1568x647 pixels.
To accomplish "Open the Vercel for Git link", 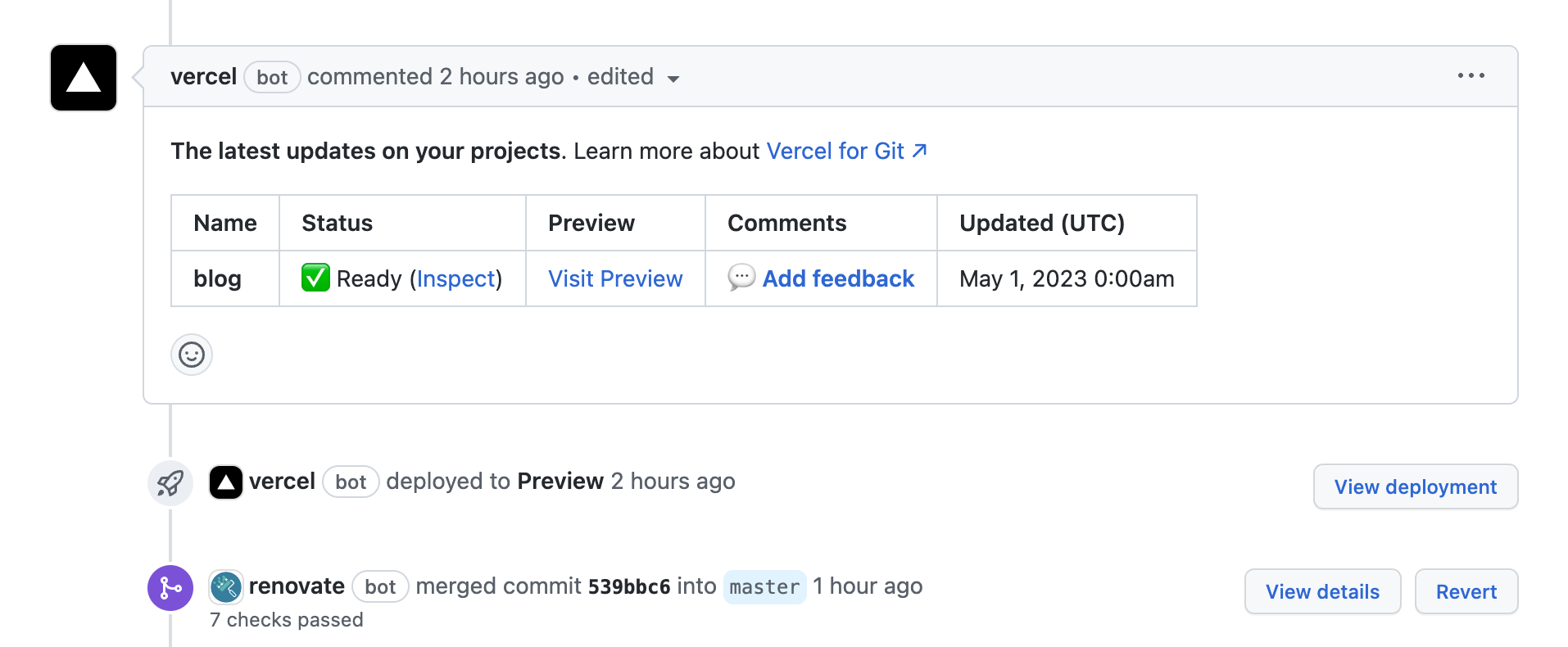I will point(845,152).
